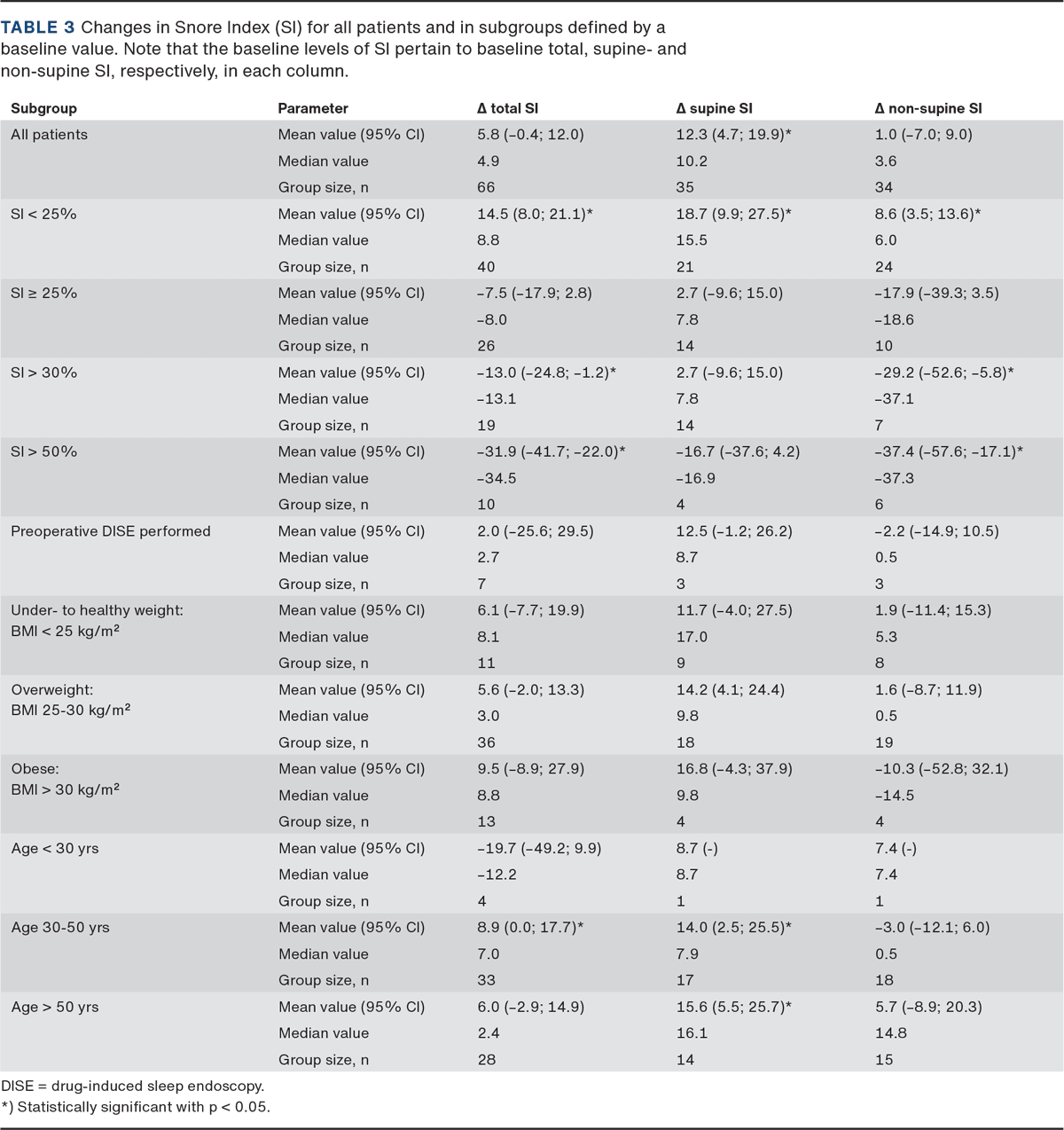The image size is (1064, 1130).
Task: Select the Δ total SI column header
Action: click(x=507, y=108)
